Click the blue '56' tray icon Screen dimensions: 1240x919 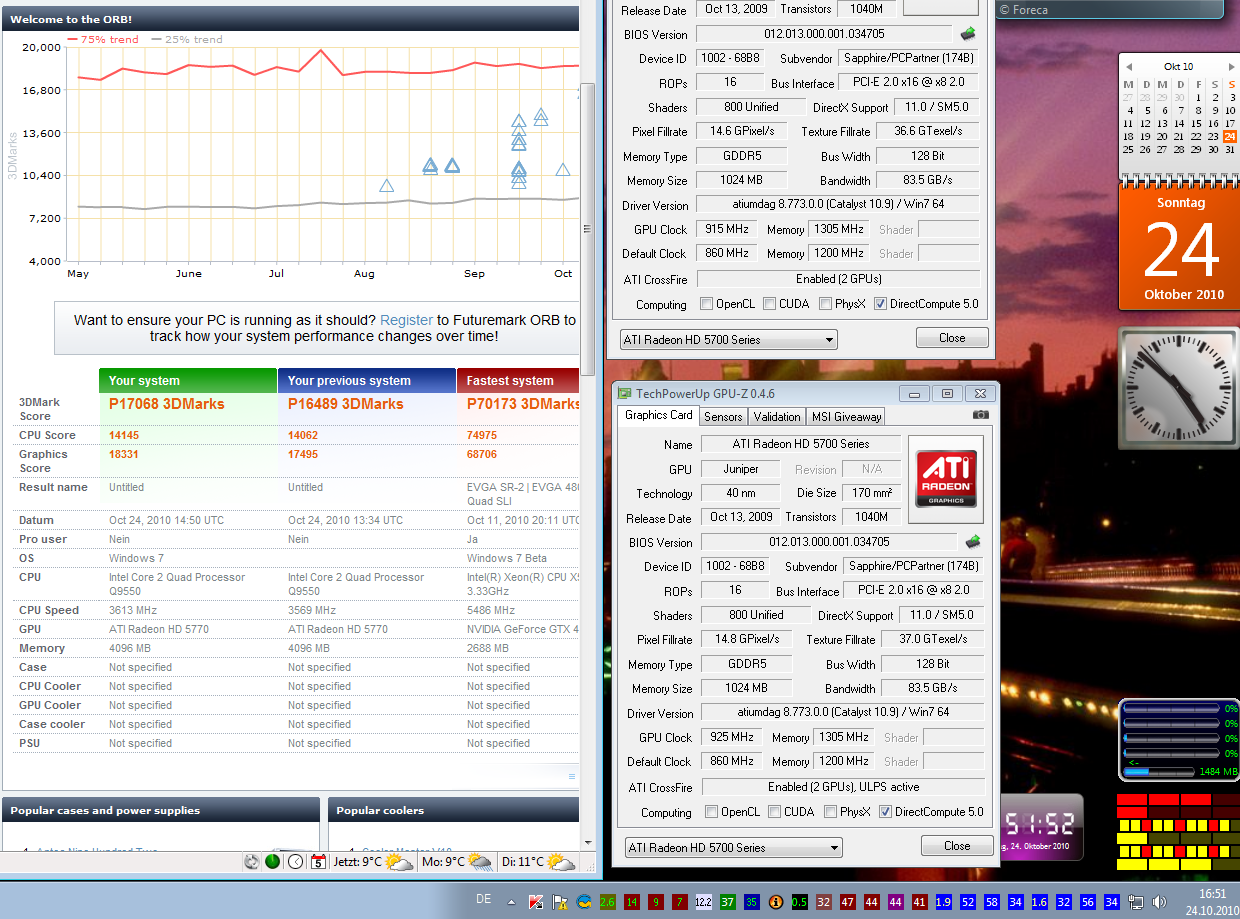pos(1087,902)
